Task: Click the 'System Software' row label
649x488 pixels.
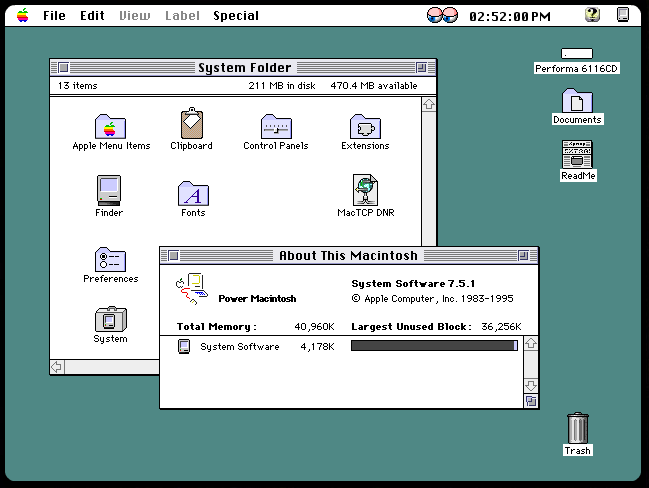Action: click(240, 346)
